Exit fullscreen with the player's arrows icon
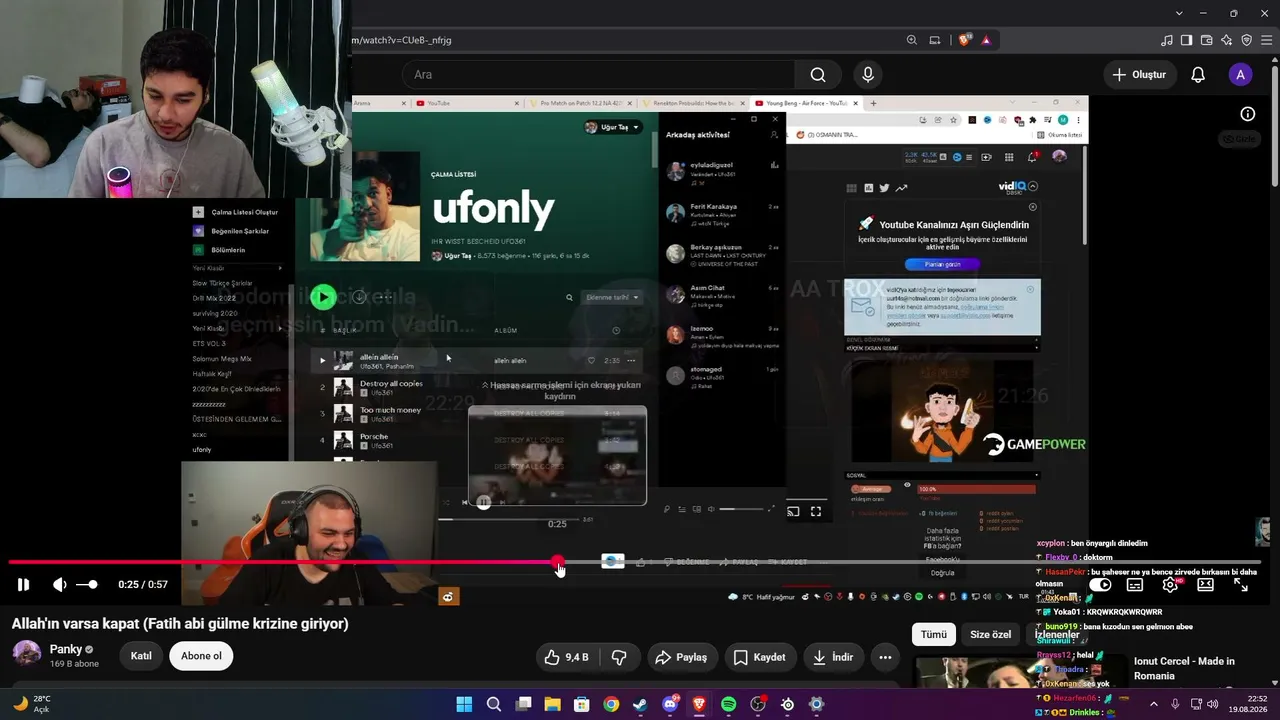The image size is (1280, 720). pos(1241,585)
